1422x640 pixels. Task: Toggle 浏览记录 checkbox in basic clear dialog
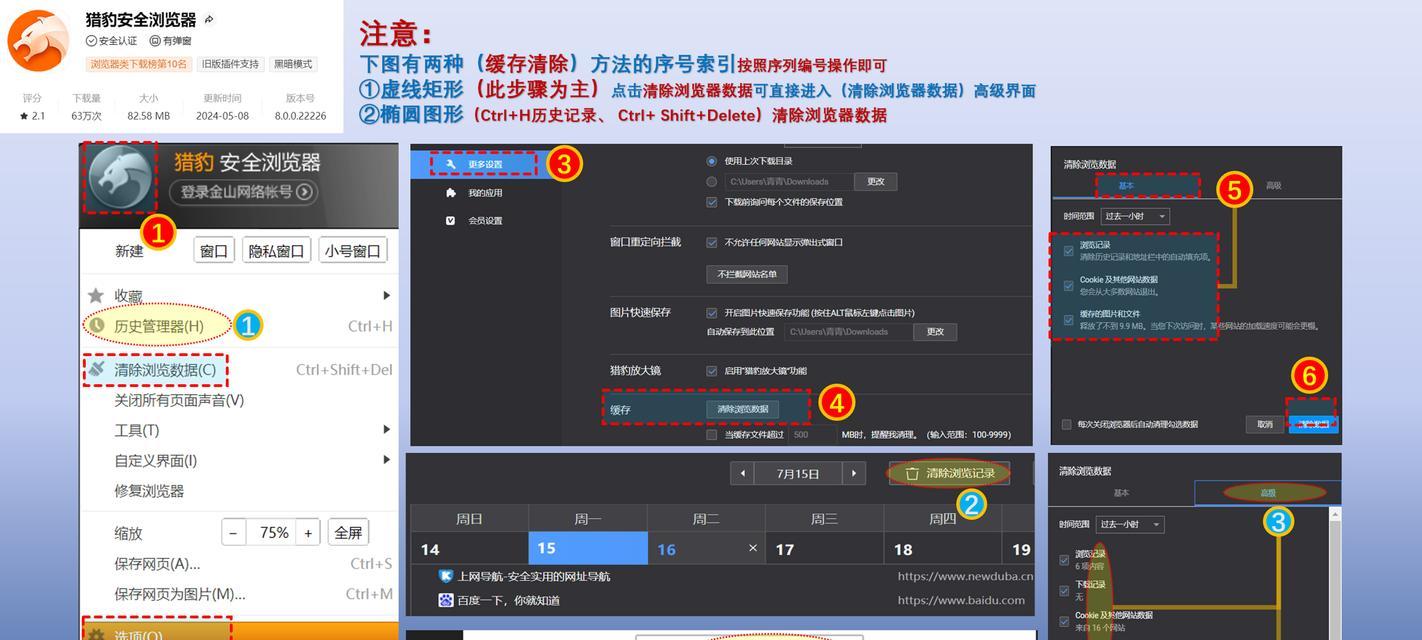point(1069,250)
